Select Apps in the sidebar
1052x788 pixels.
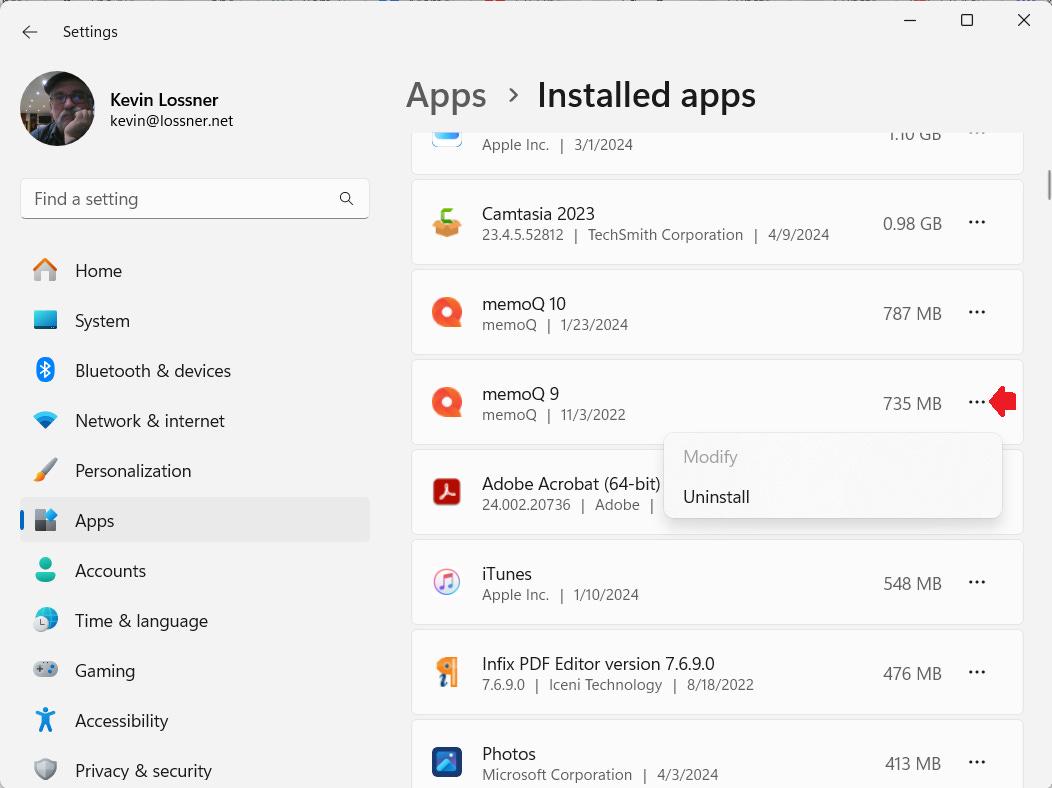click(195, 520)
